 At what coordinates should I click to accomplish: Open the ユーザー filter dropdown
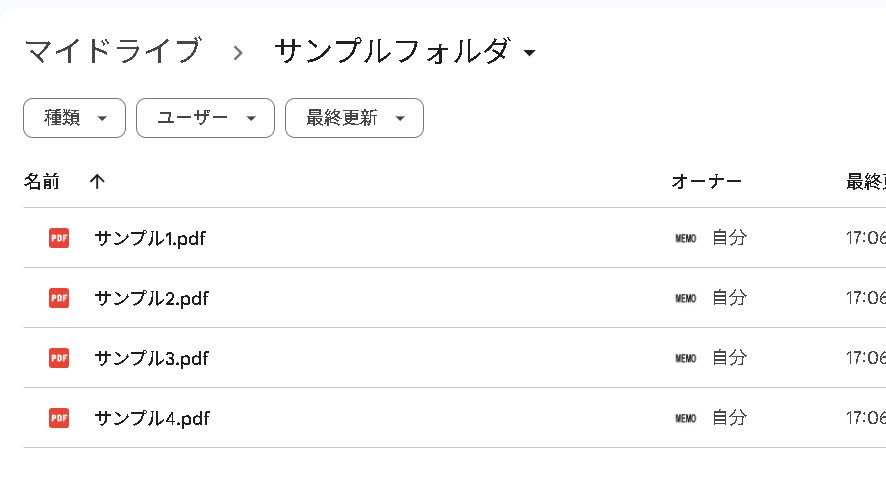tap(205, 118)
